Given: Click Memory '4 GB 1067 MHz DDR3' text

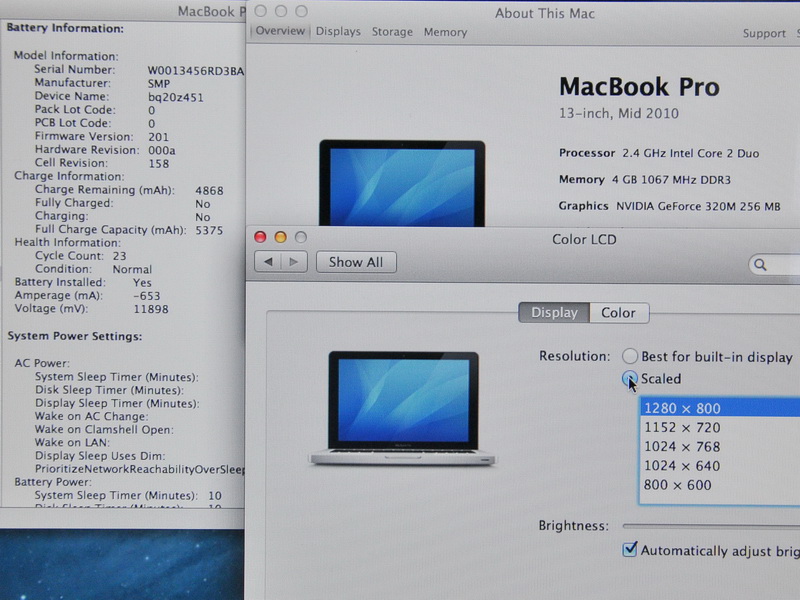Looking at the screenshot, I should pyautogui.click(x=671, y=180).
